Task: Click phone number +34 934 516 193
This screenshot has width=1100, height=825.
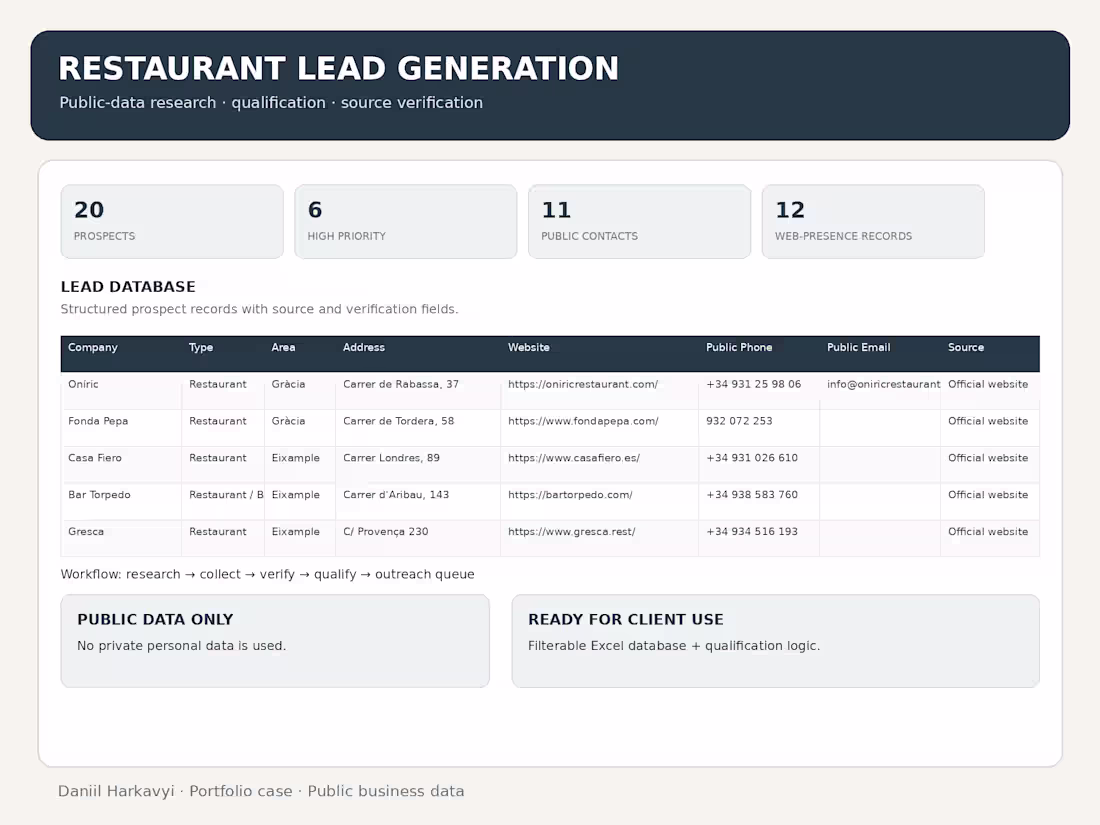Action: [752, 532]
